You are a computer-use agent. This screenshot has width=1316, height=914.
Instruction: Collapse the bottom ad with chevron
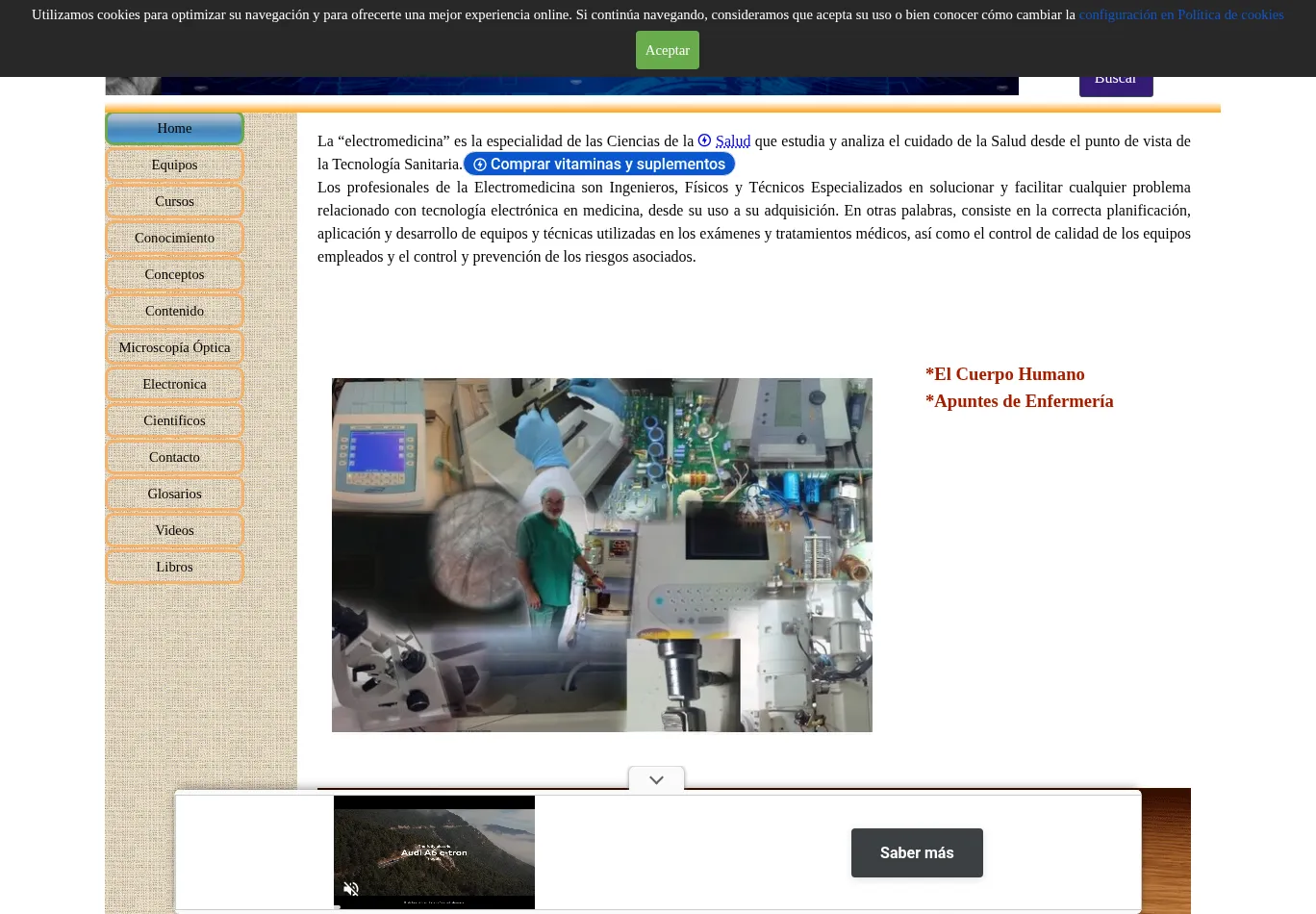click(656, 780)
